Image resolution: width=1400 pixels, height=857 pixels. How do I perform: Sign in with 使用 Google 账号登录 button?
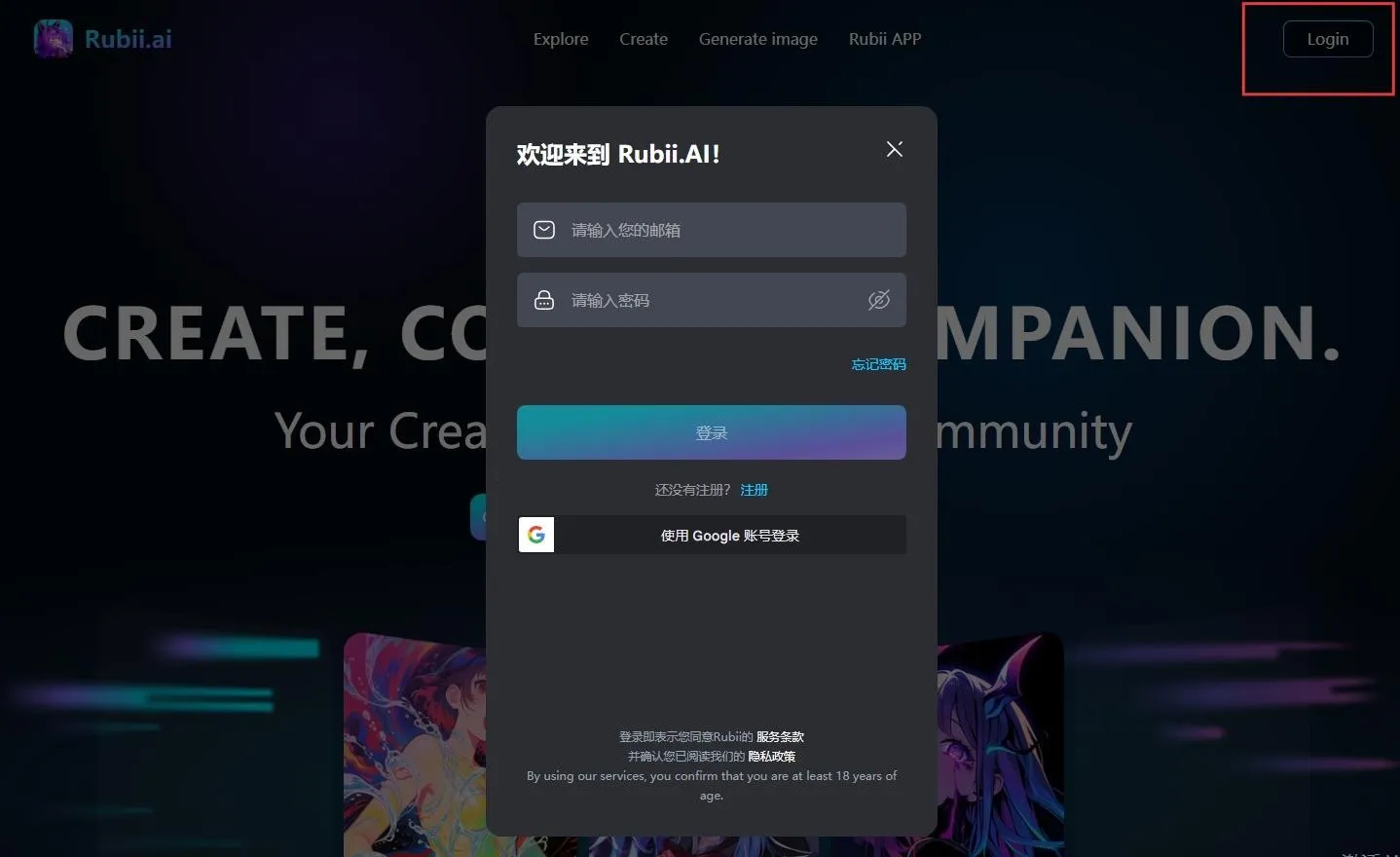point(729,536)
